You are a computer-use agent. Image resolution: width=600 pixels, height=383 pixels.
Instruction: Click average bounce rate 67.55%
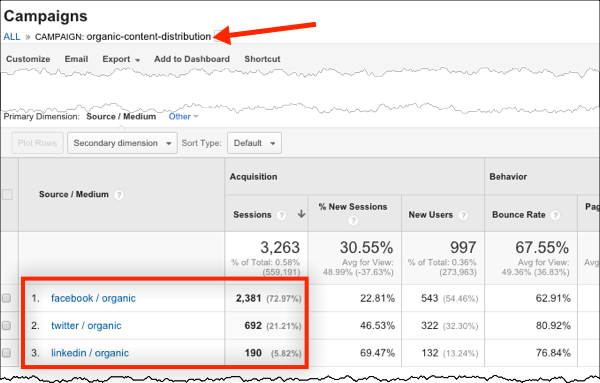click(x=542, y=248)
